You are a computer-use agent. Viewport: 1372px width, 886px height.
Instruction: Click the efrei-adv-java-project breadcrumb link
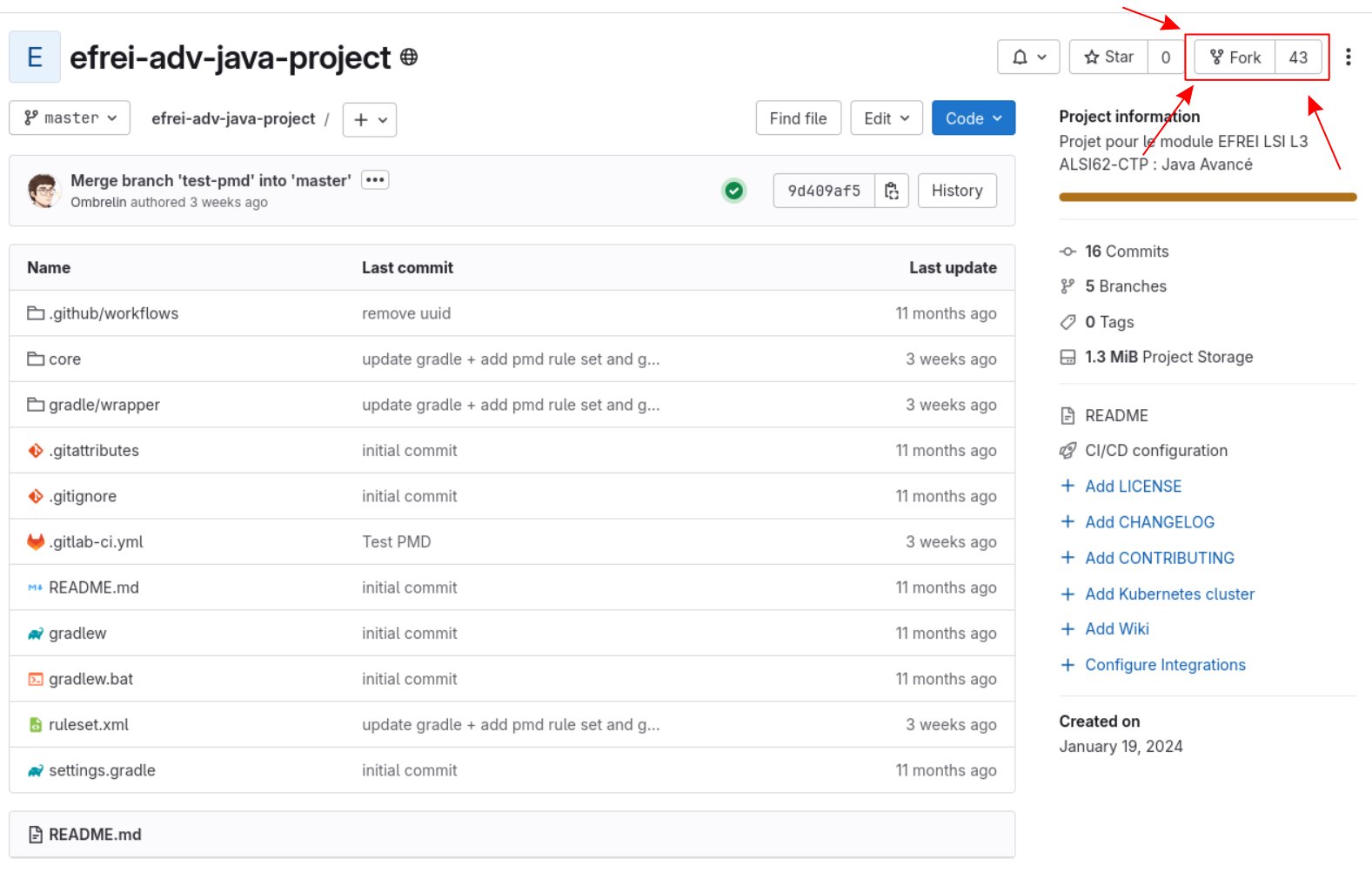click(x=233, y=118)
